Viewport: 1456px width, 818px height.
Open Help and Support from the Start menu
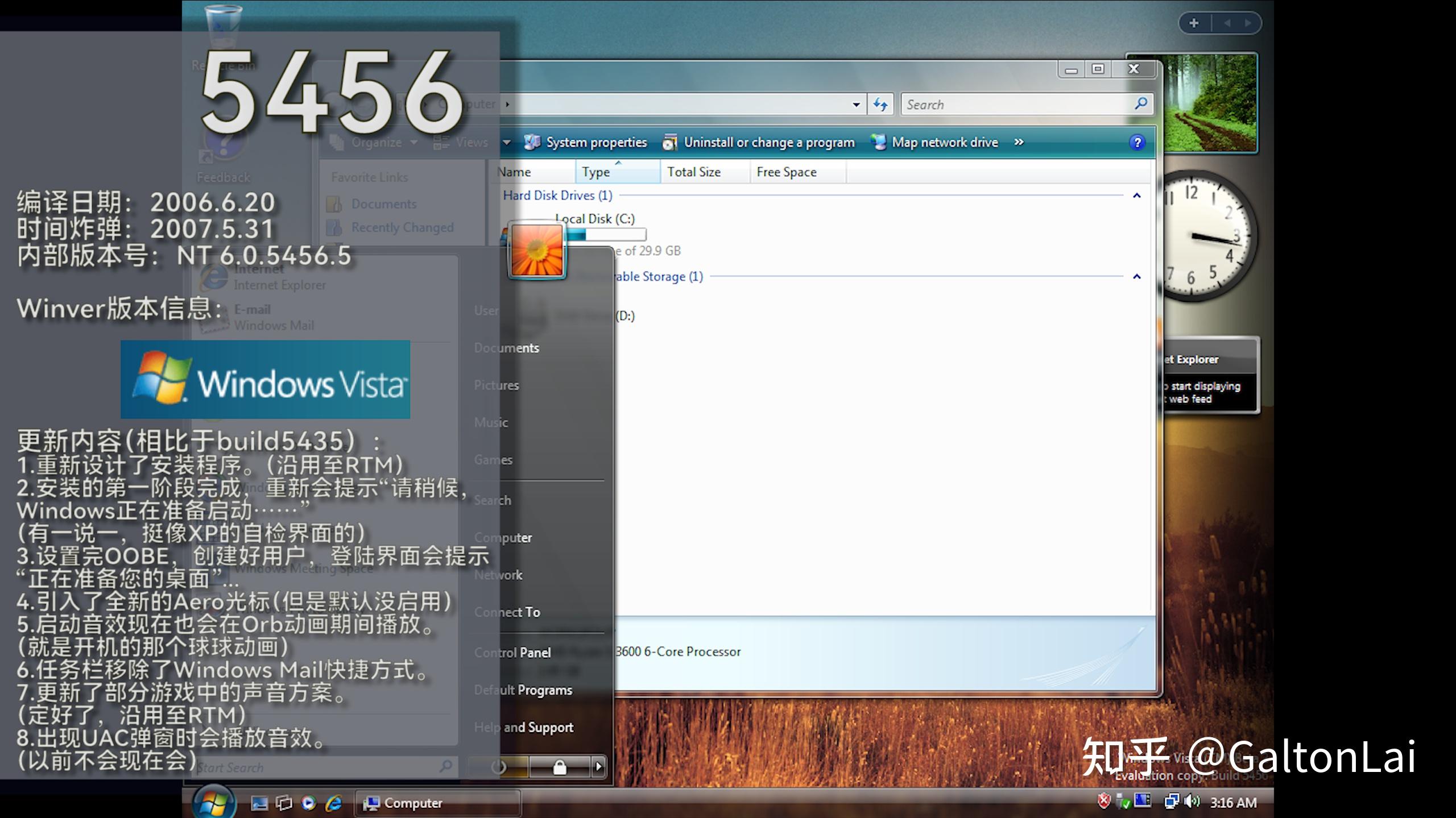523,727
